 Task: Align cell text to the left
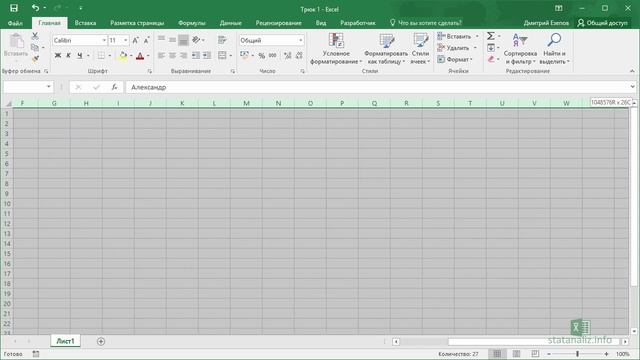(162, 56)
